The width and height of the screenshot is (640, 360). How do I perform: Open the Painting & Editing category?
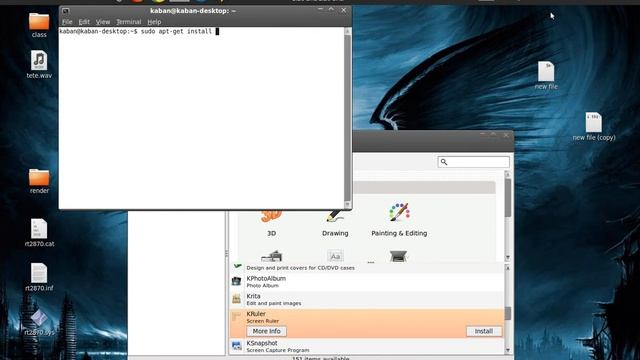click(399, 220)
